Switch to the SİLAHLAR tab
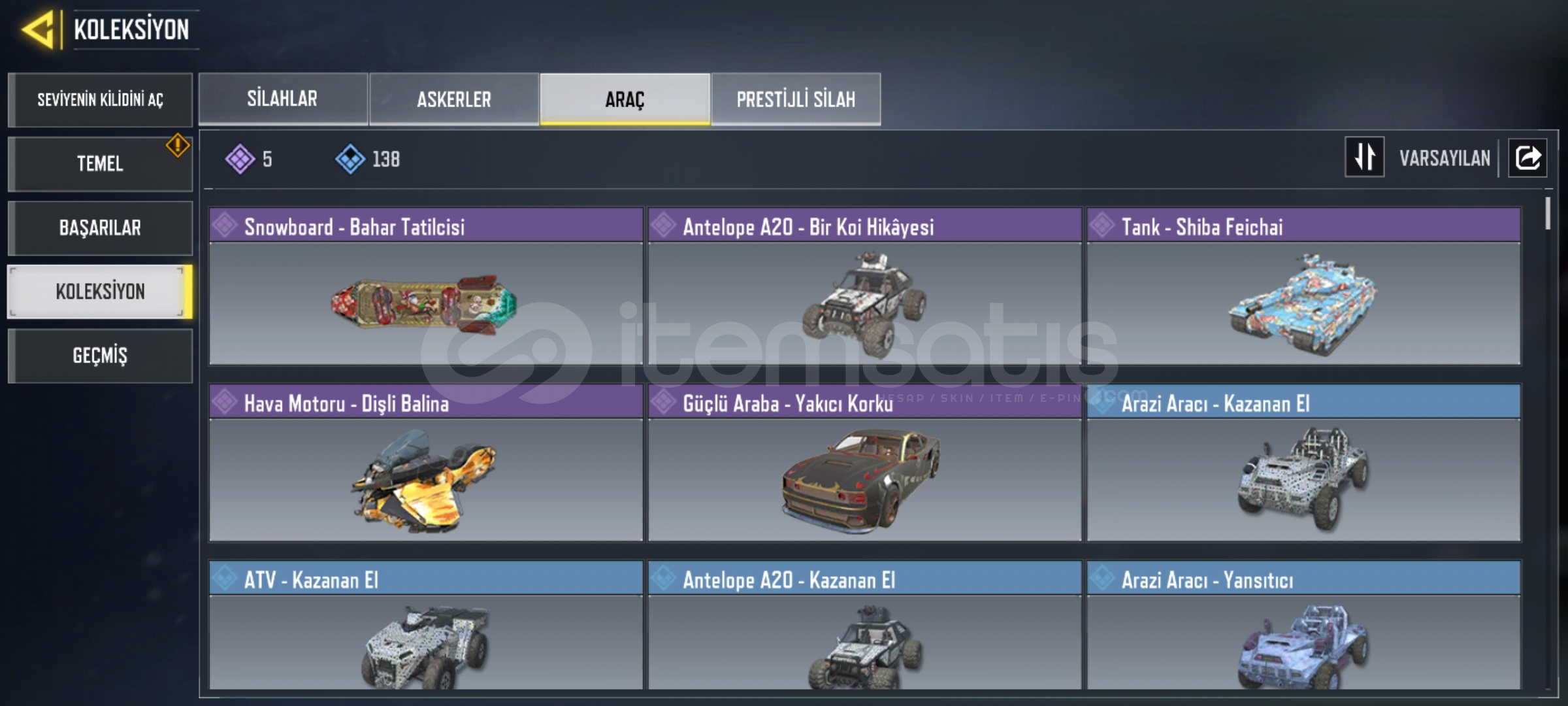Screen dimensions: 1568x706 [x=283, y=99]
